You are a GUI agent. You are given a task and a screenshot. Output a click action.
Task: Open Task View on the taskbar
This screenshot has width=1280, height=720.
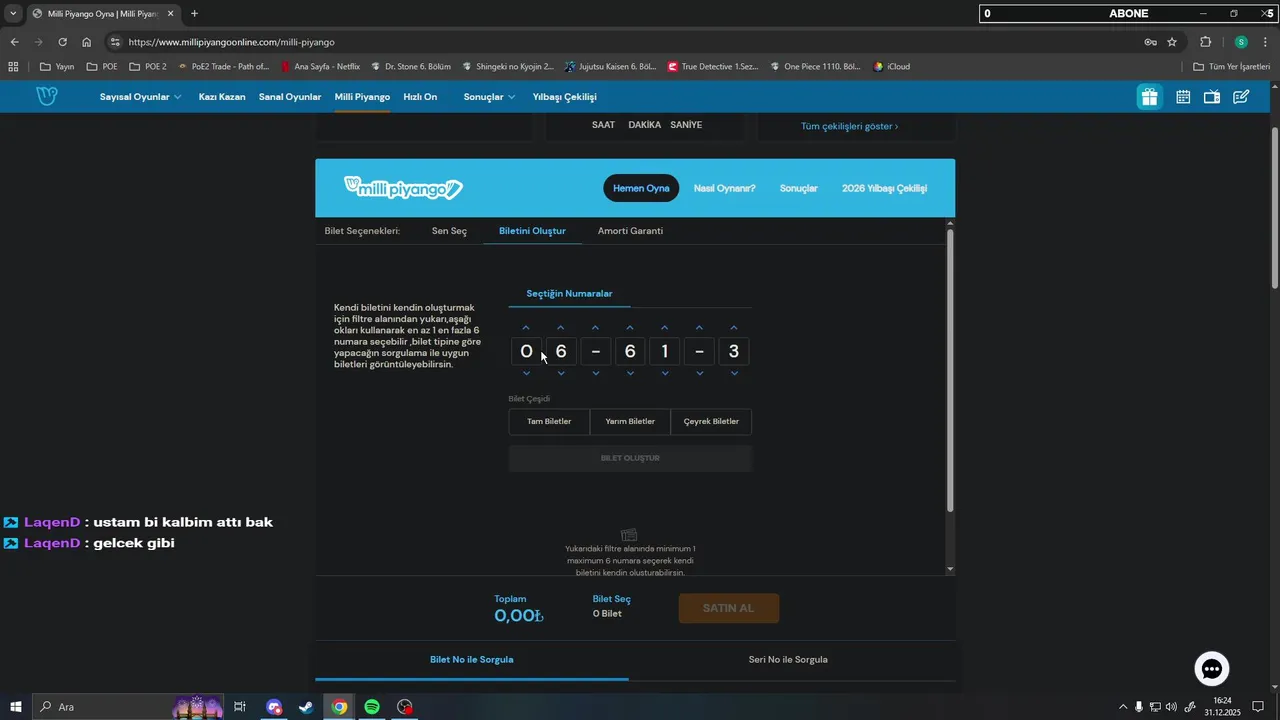(240, 707)
